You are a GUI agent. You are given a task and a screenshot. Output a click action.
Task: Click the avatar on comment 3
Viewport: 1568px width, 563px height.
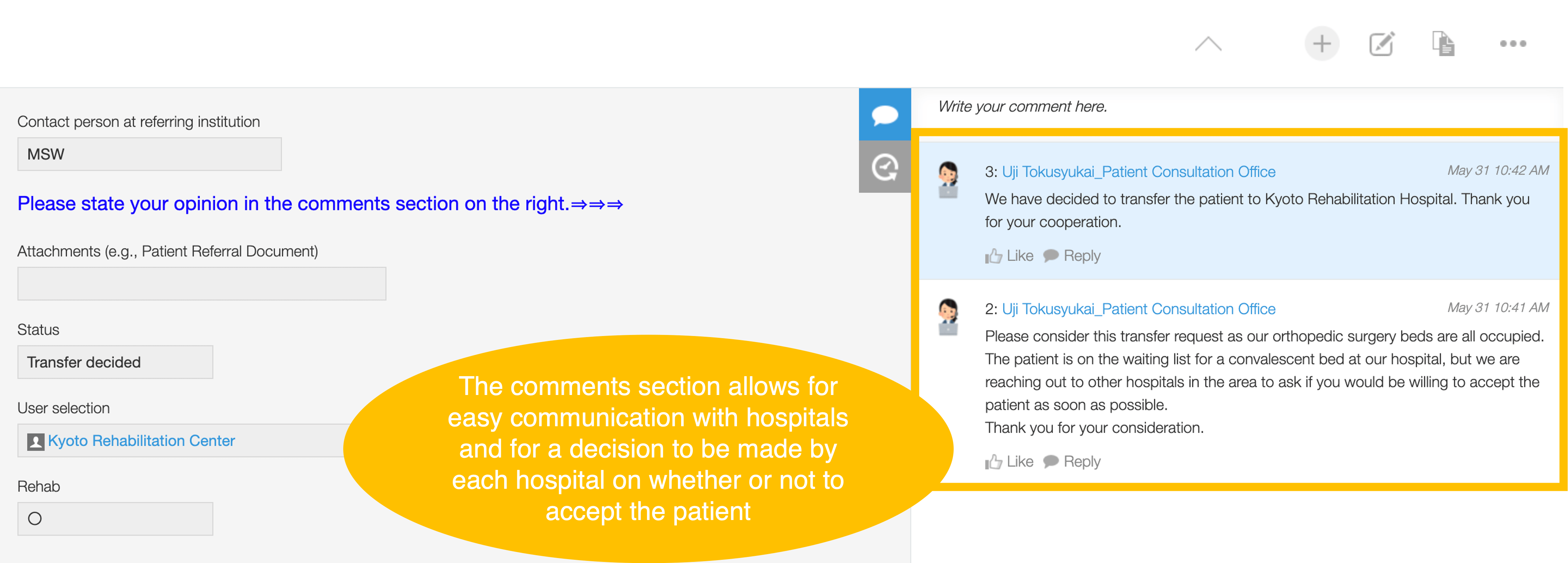click(x=948, y=179)
